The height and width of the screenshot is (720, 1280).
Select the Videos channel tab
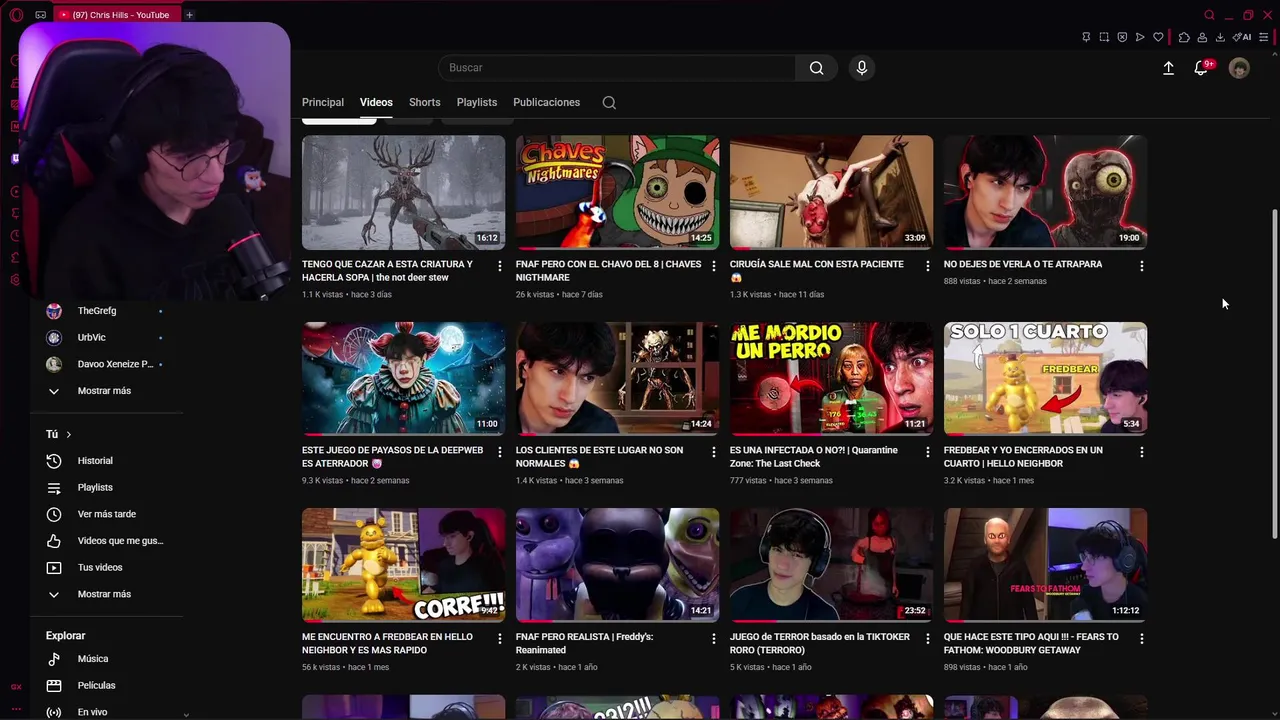coord(376,102)
